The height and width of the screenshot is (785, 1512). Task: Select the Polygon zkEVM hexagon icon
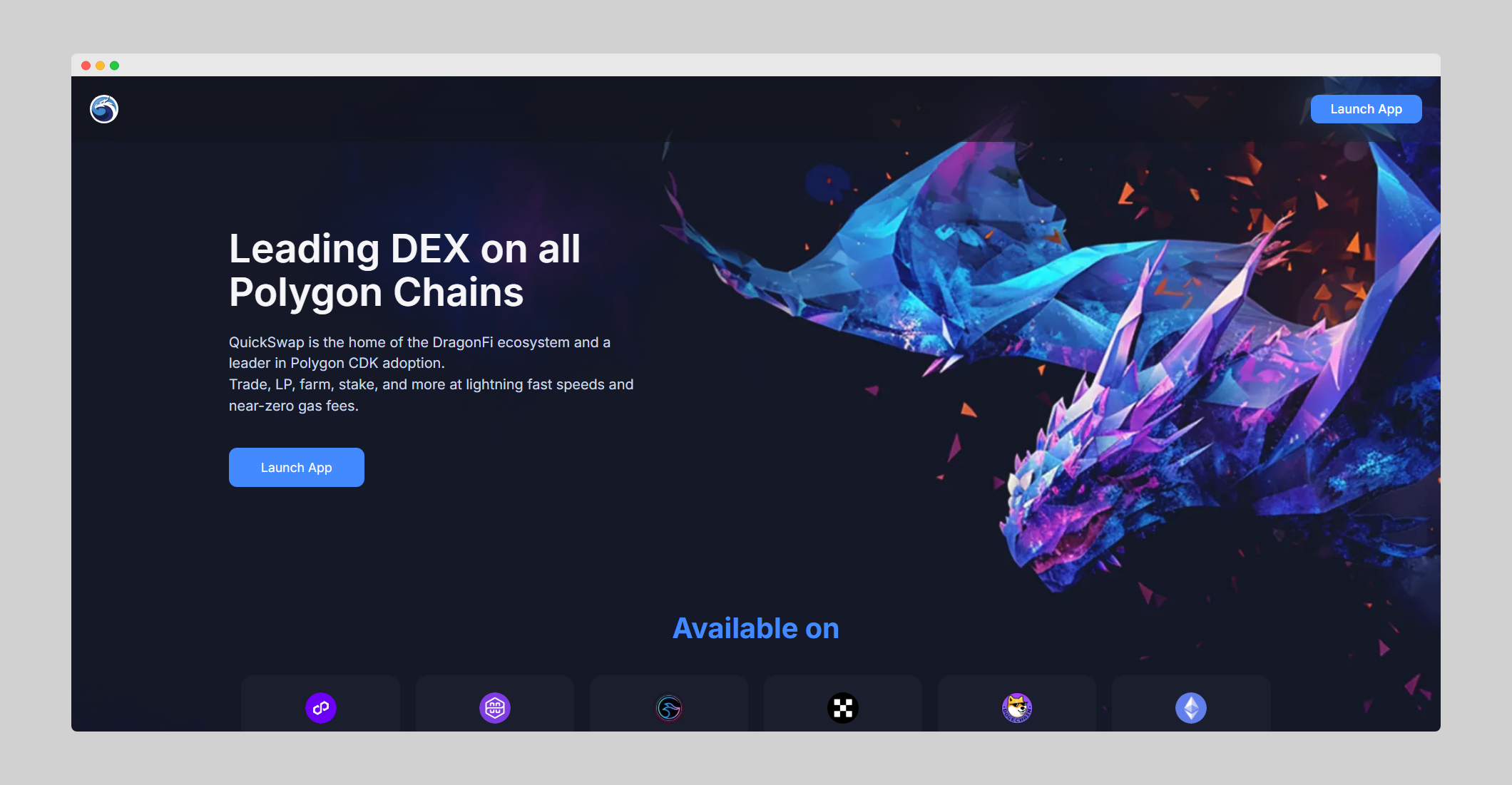click(x=495, y=708)
